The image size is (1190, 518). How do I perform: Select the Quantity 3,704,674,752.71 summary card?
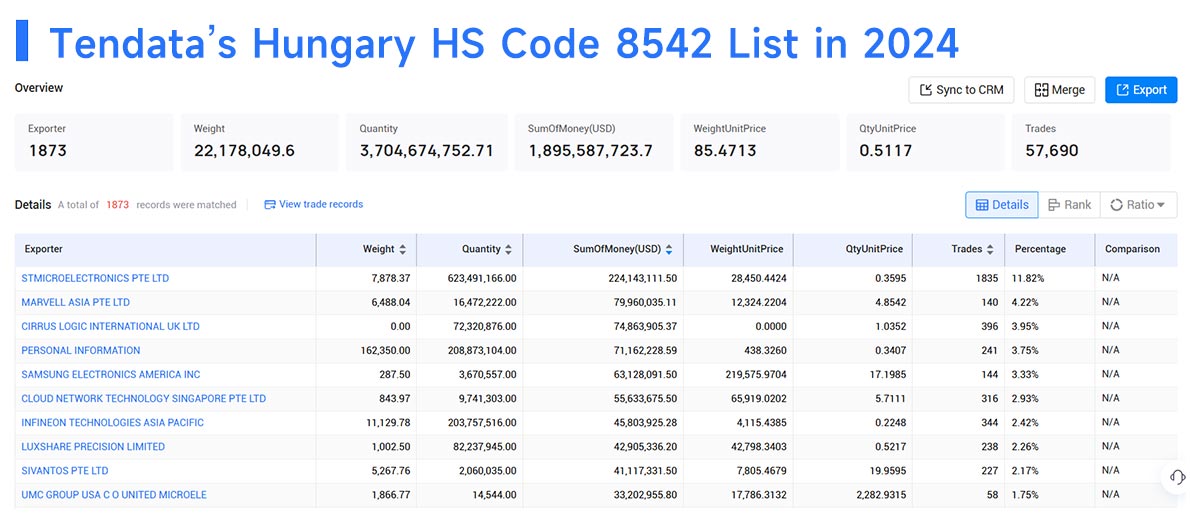pos(427,142)
